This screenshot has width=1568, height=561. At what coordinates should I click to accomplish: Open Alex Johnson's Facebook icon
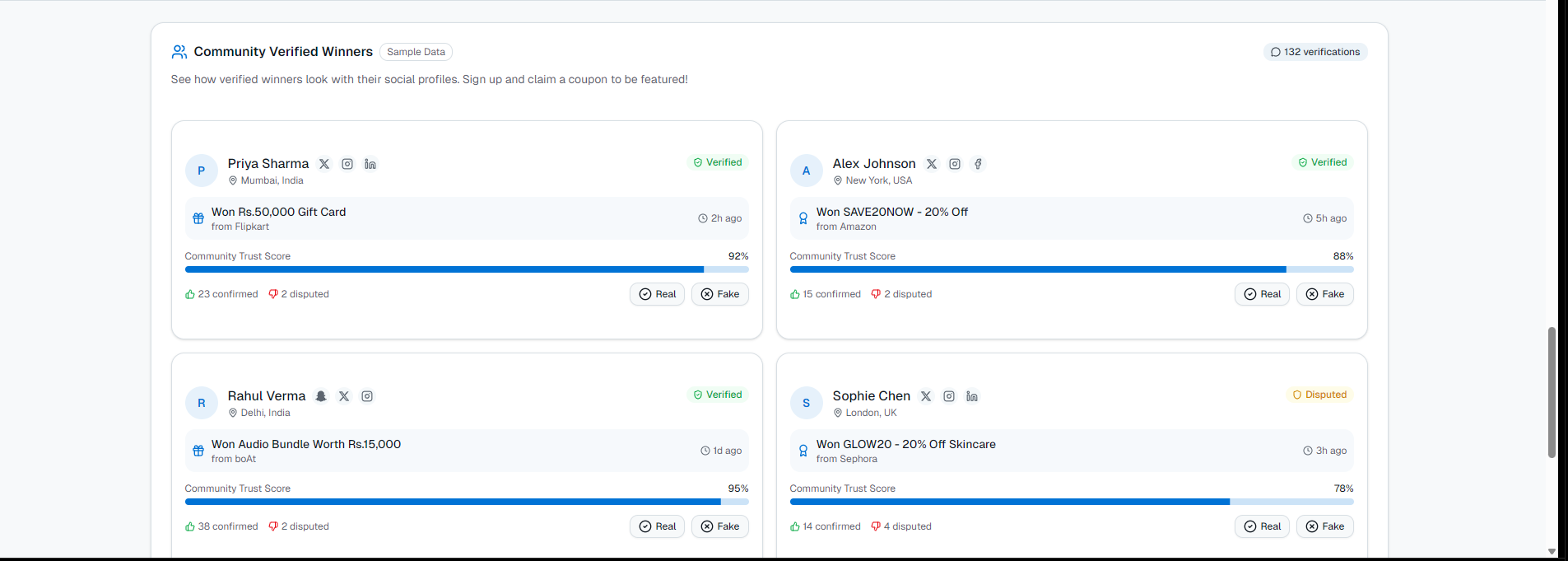click(978, 164)
